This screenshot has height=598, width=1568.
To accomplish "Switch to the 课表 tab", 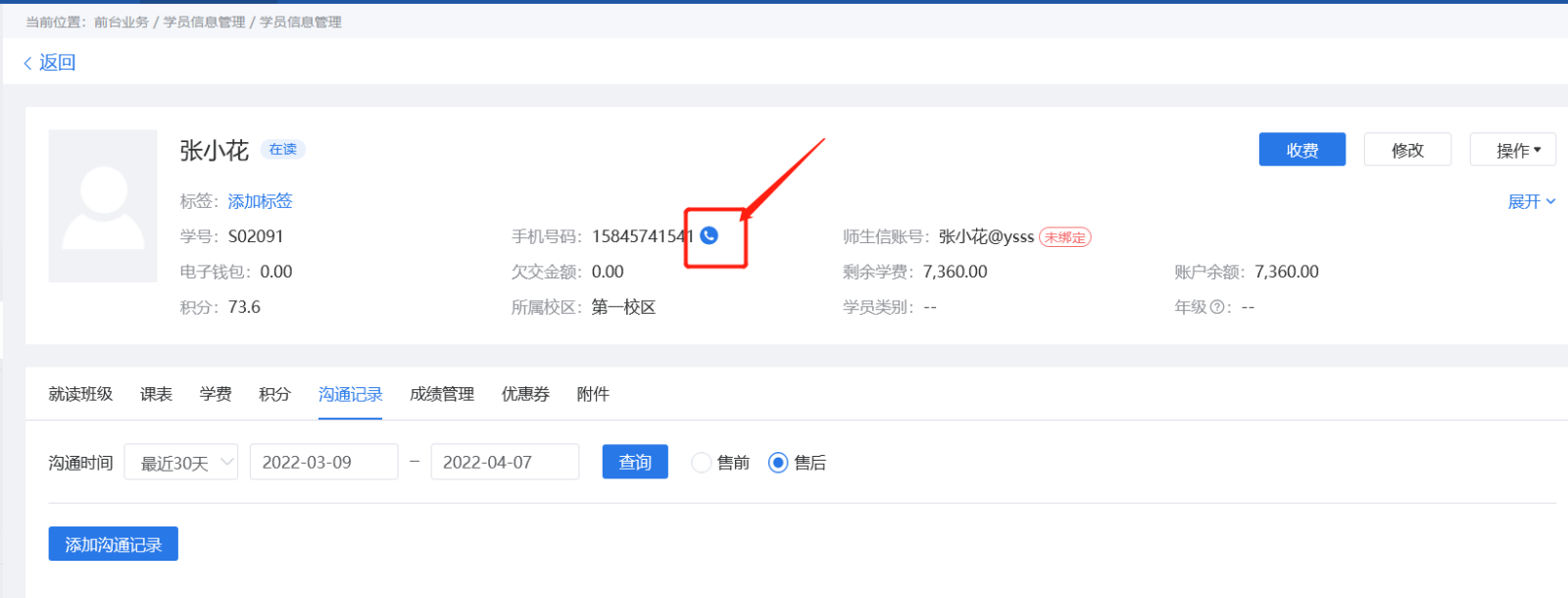I will [x=156, y=394].
